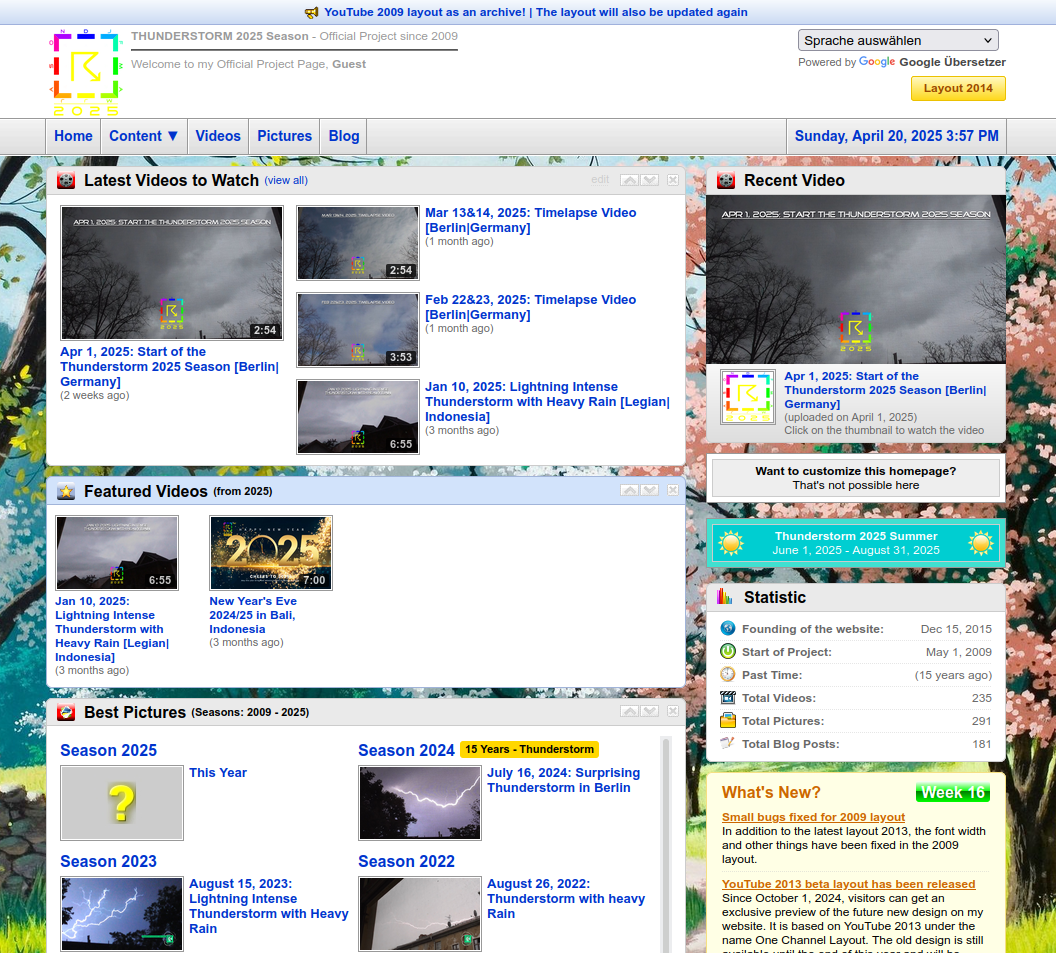Click the megaphone icon in the top banner
Viewport: 1056px width, 953px height.
pyautogui.click(x=312, y=13)
